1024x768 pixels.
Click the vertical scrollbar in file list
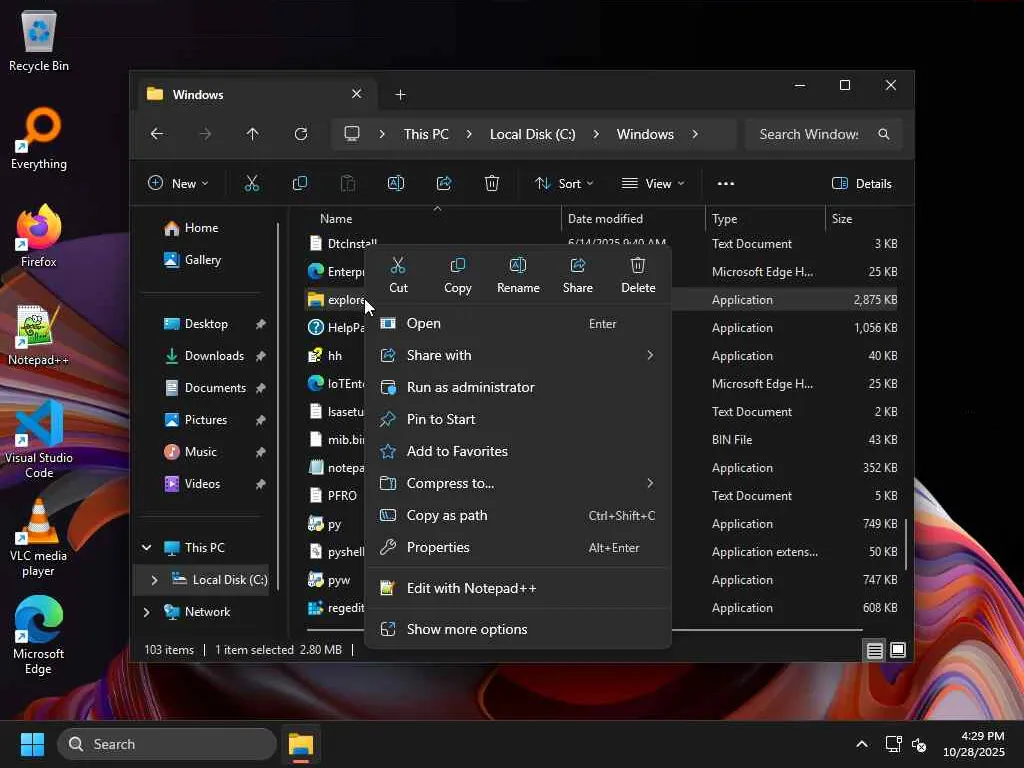coord(906,545)
